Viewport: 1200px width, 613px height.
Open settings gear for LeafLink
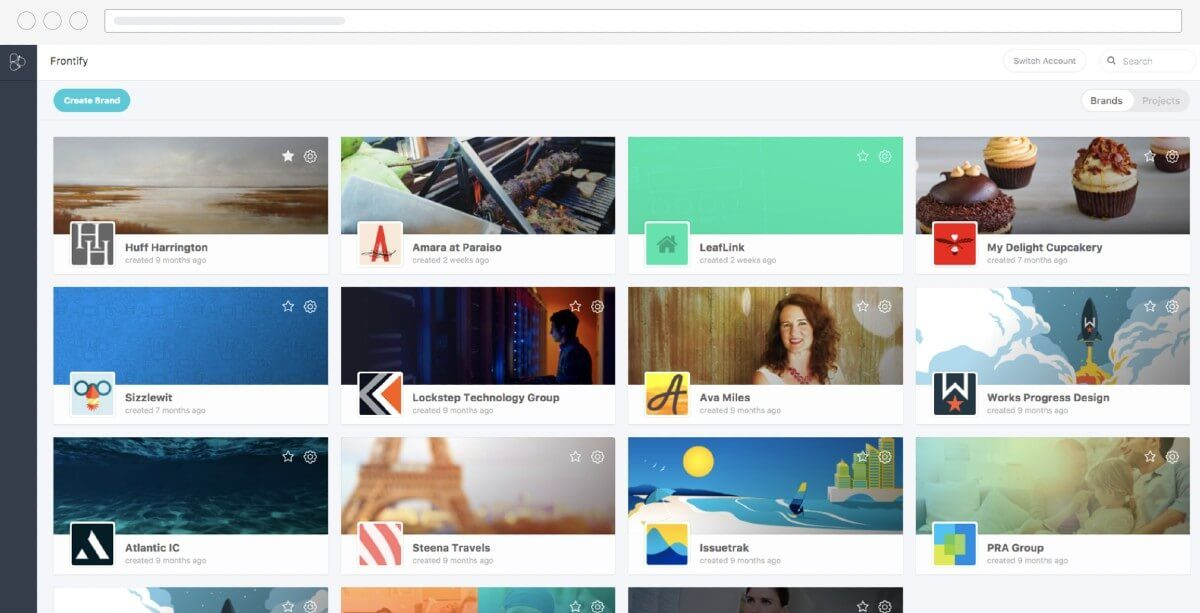885,156
